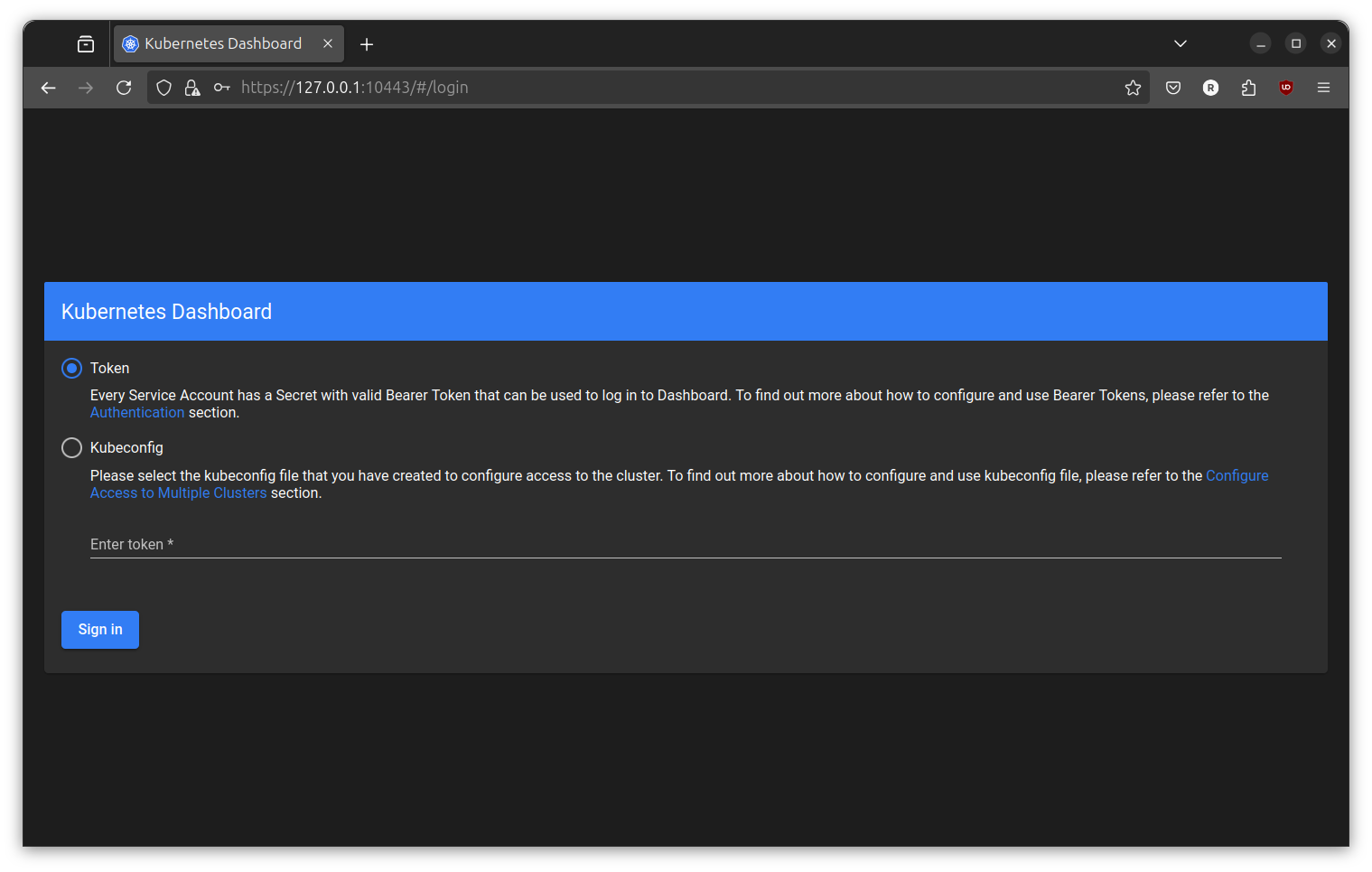Click the Sign in button
The image size is (1372, 872).
(x=100, y=630)
